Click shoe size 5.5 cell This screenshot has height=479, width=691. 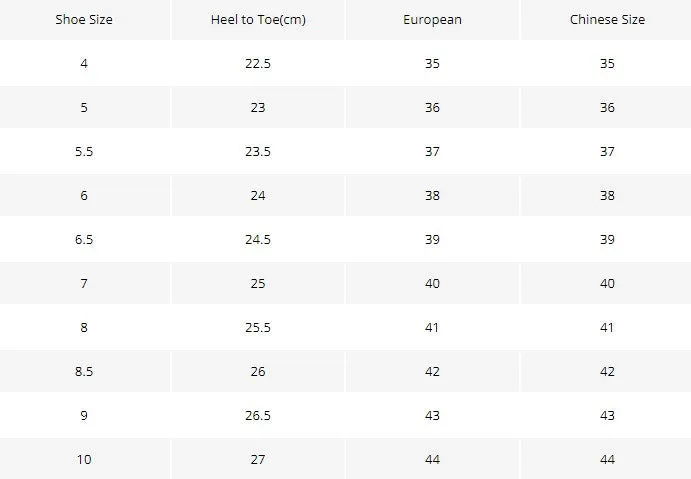point(84,152)
